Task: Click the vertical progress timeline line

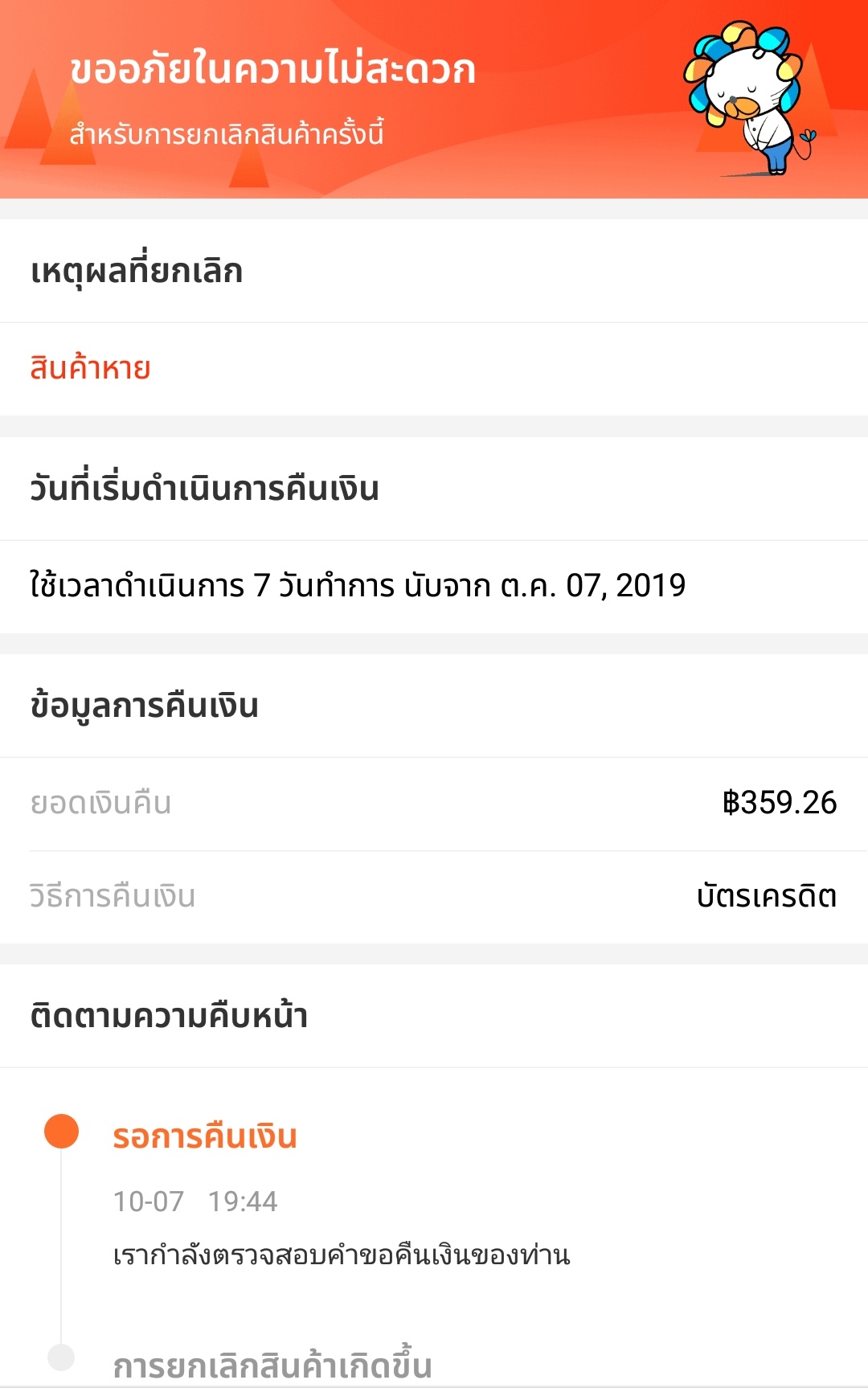Action: point(61,1246)
